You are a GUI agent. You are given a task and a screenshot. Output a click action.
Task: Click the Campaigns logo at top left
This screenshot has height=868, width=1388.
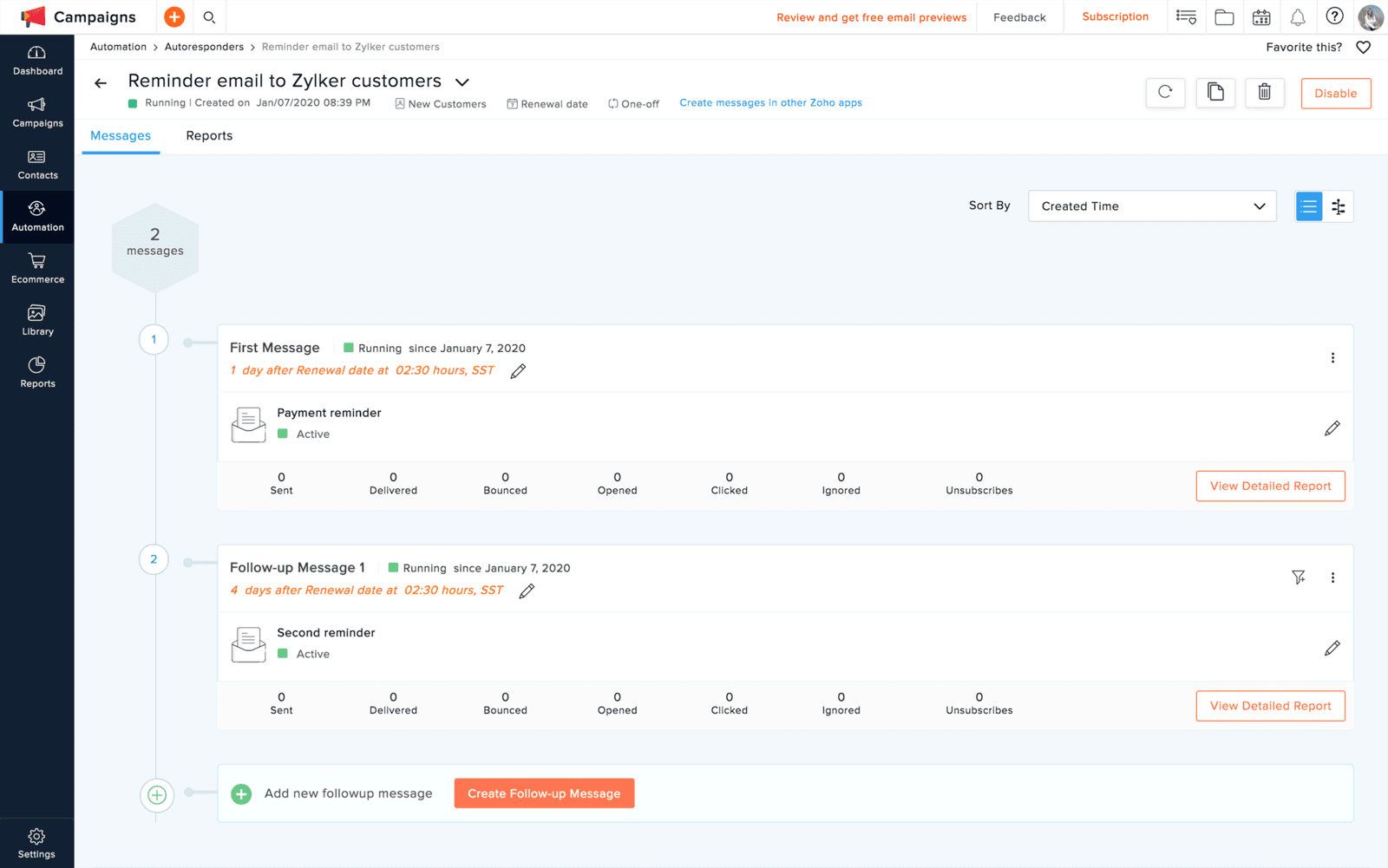(x=78, y=16)
